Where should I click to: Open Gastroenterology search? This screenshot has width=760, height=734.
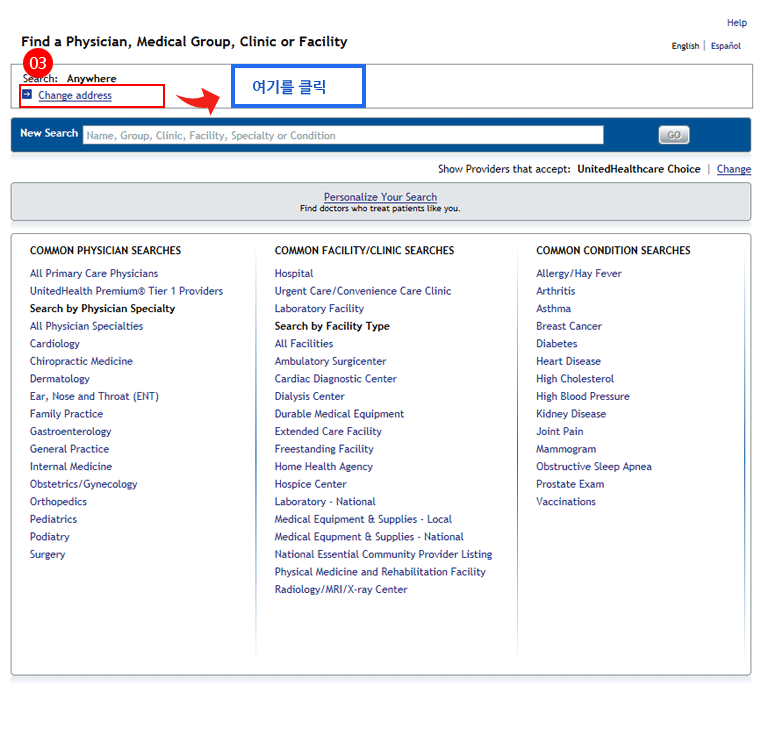[x=70, y=431]
